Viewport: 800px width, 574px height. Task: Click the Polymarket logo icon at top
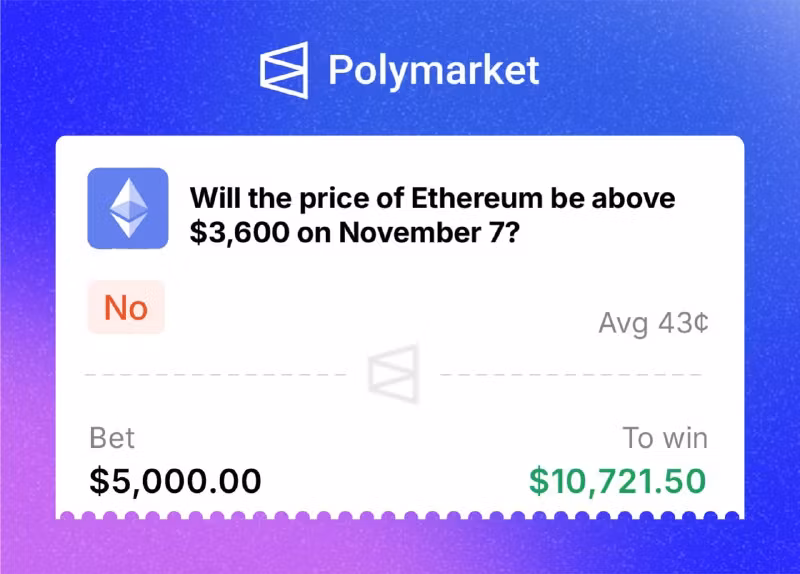284,70
